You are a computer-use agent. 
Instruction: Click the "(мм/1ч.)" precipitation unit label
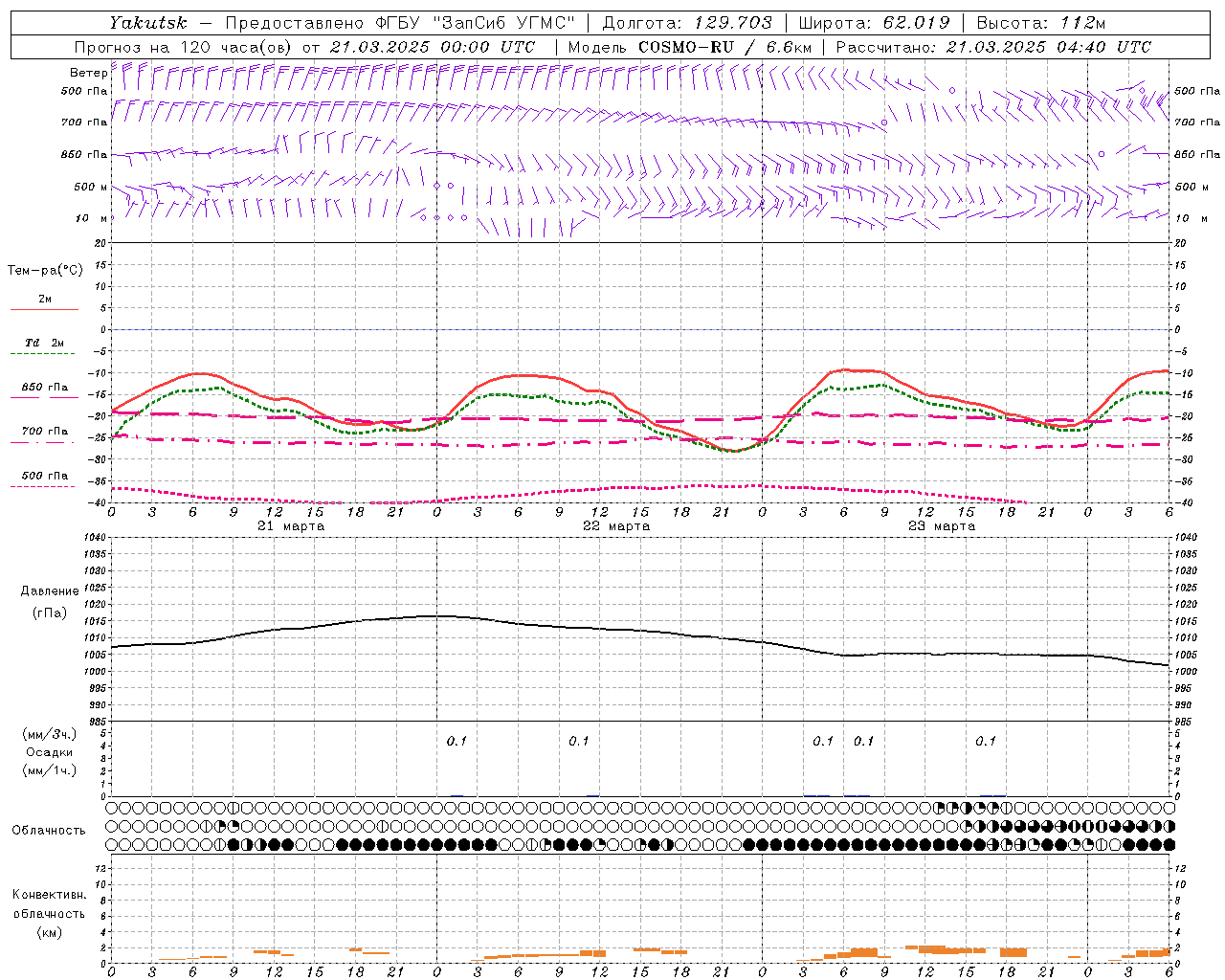(50, 770)
